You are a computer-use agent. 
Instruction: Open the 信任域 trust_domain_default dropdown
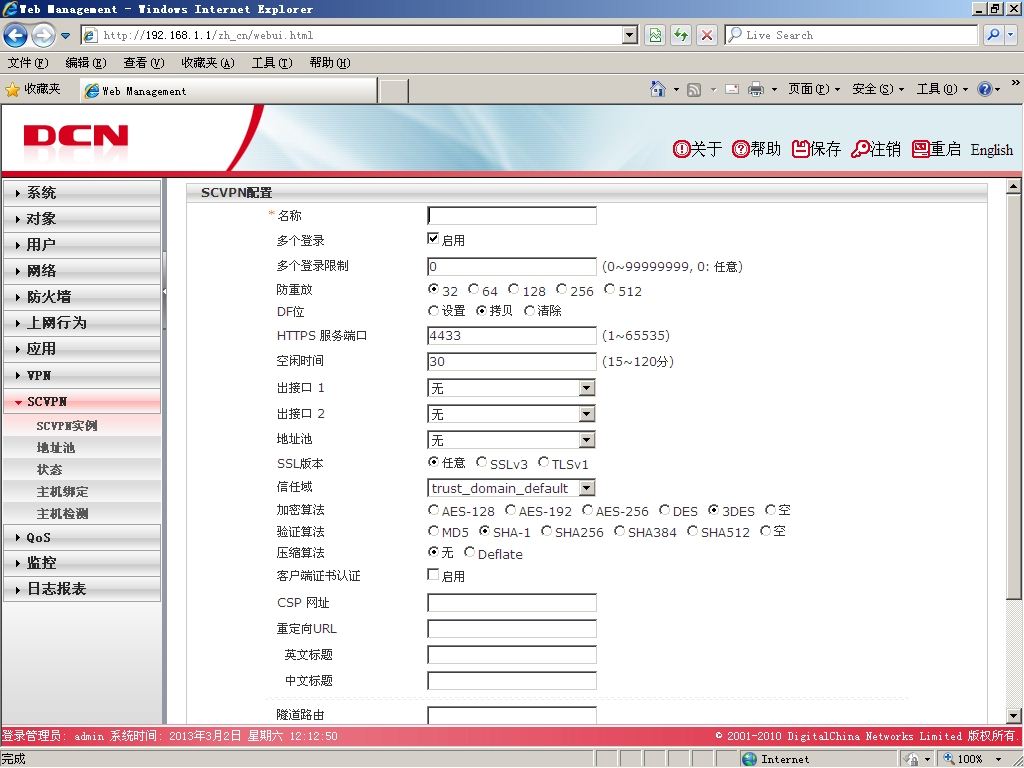586,488
